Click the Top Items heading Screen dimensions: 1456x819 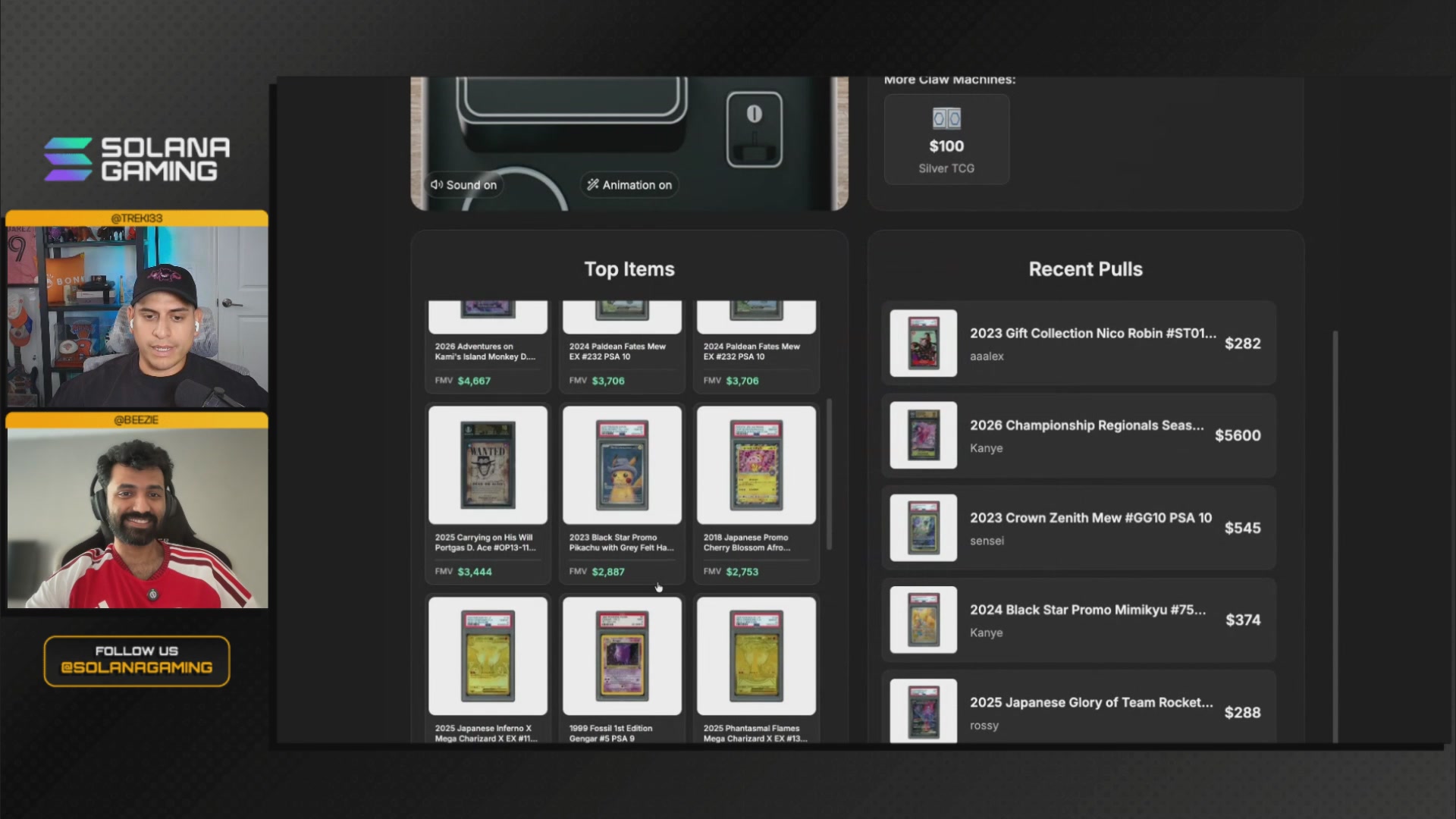click(x=629, y=269)
